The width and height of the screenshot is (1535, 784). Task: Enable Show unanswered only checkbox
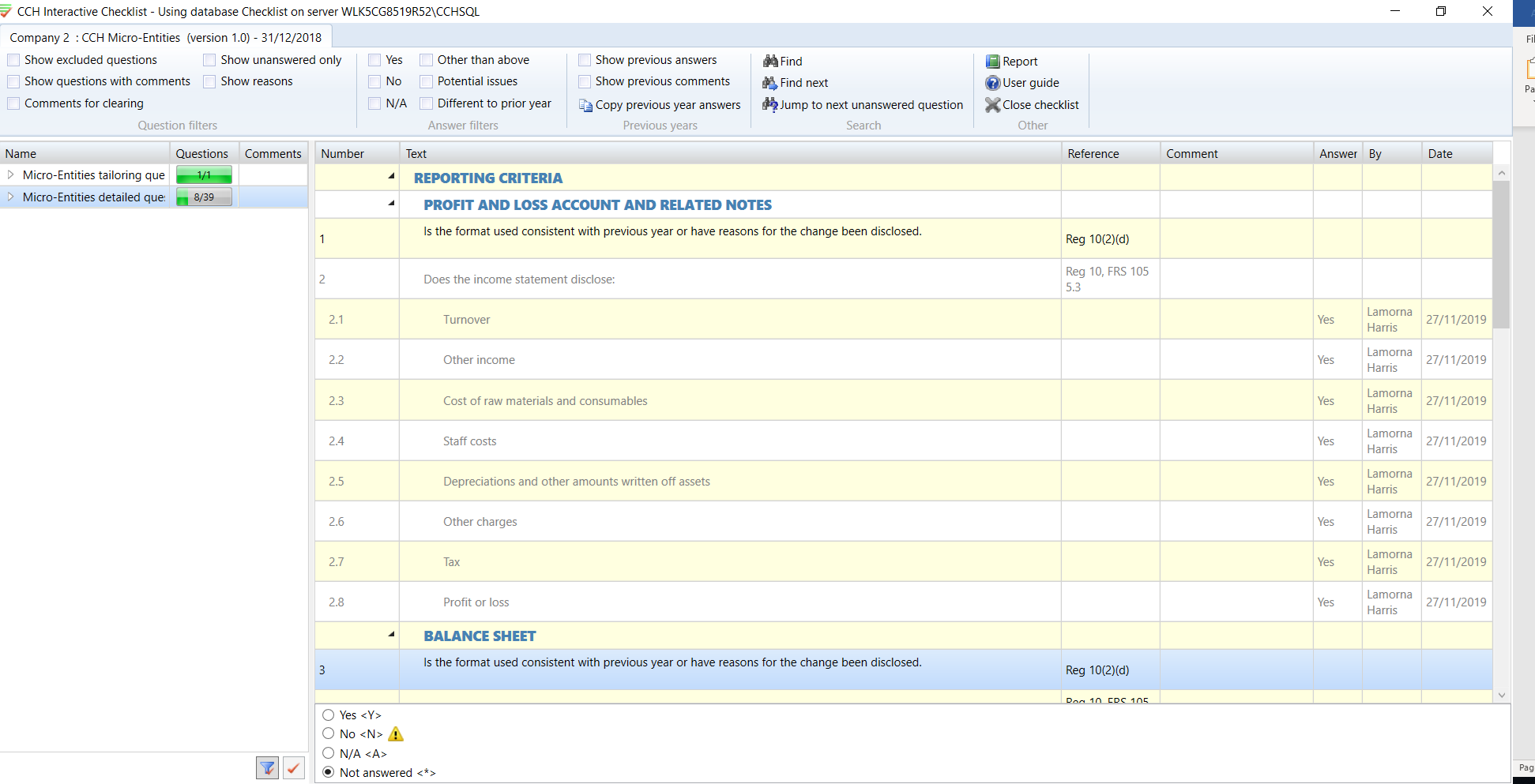coord(209,60)
